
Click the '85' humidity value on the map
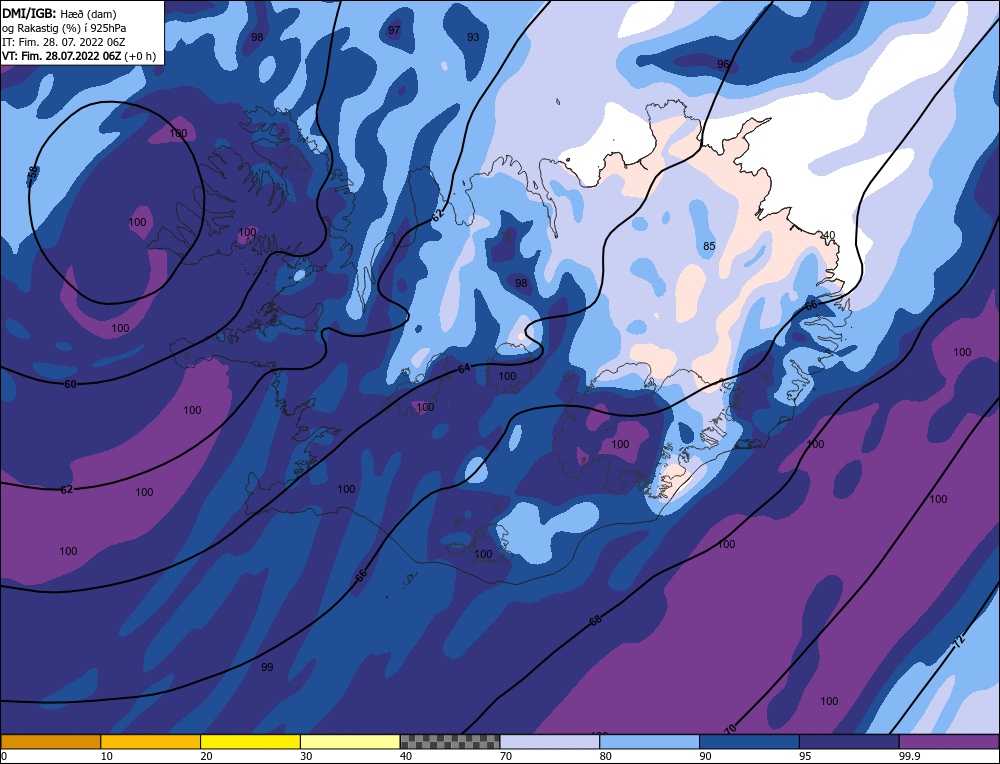tap(709, 246)
